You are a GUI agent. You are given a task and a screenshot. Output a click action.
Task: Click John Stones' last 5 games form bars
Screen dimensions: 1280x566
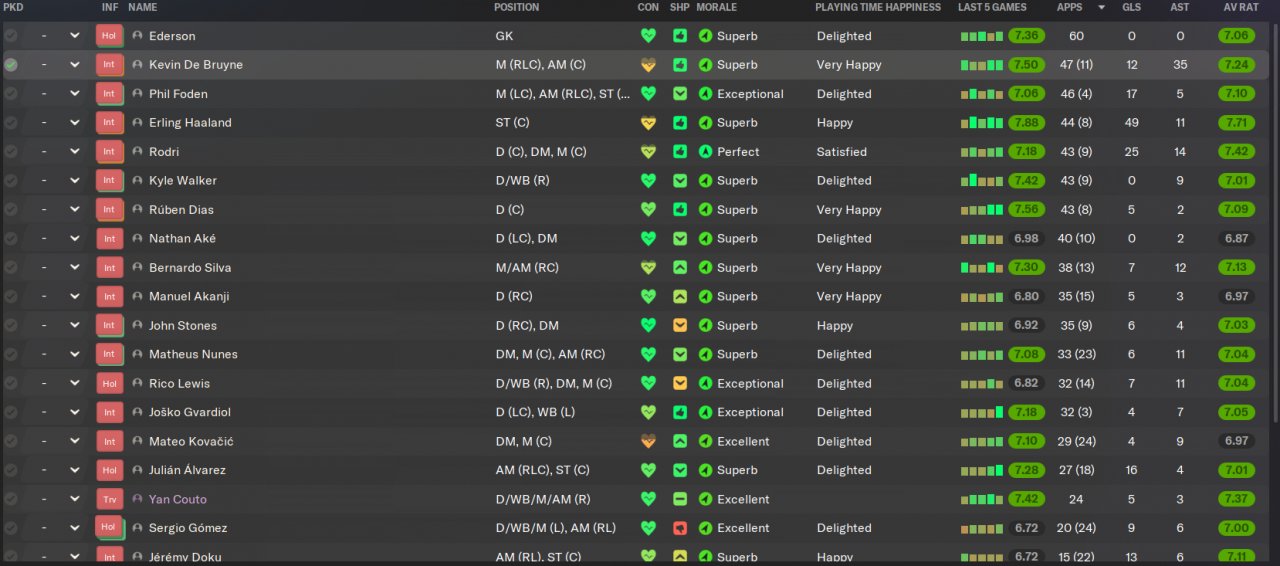click(x=981, y=326)
